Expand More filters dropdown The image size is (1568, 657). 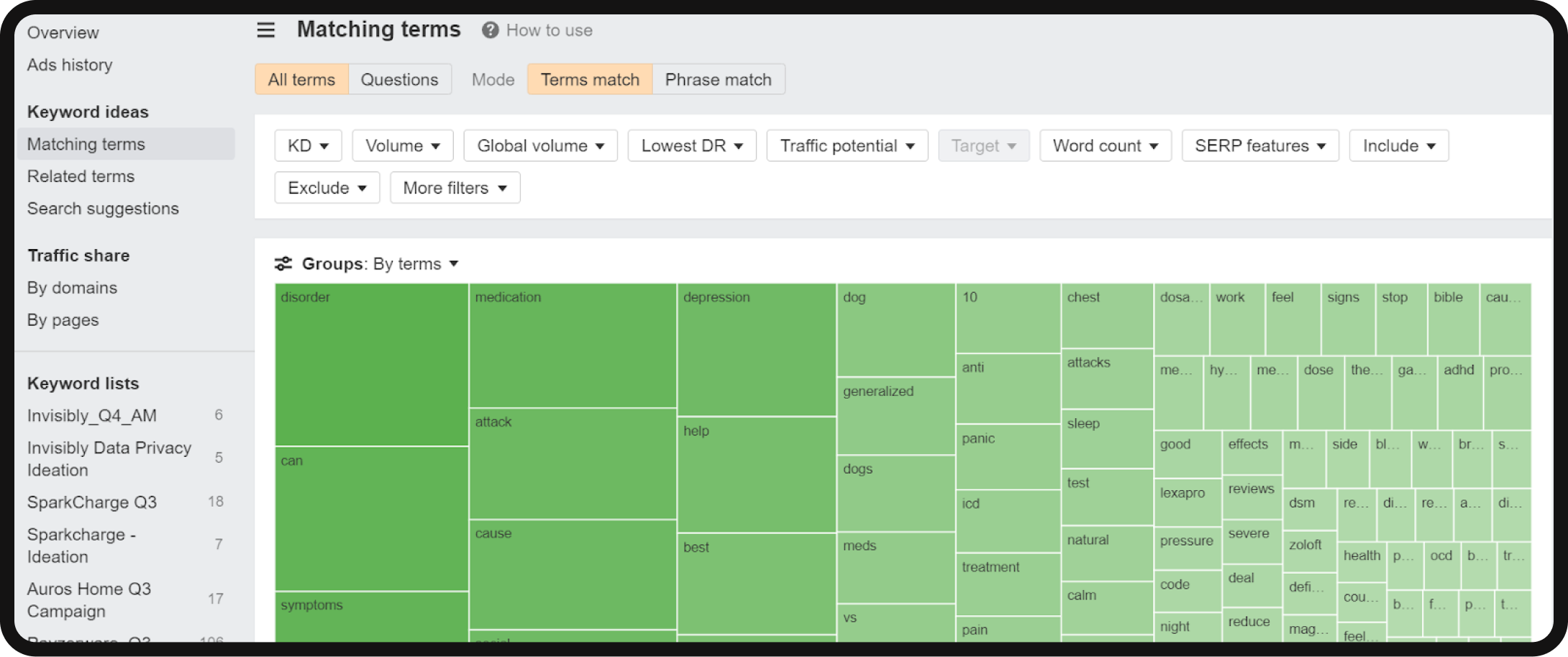[455, 188]
